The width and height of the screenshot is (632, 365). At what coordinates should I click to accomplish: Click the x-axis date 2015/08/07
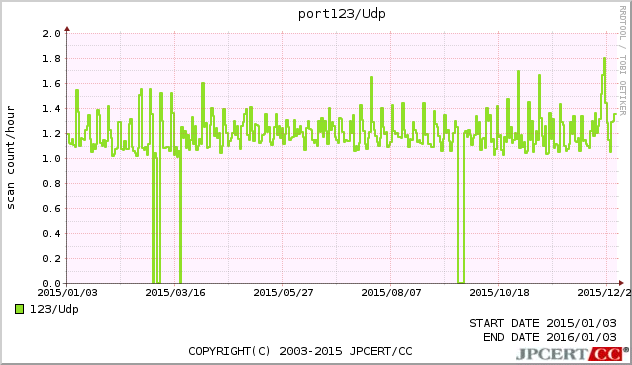click(391, 292)
